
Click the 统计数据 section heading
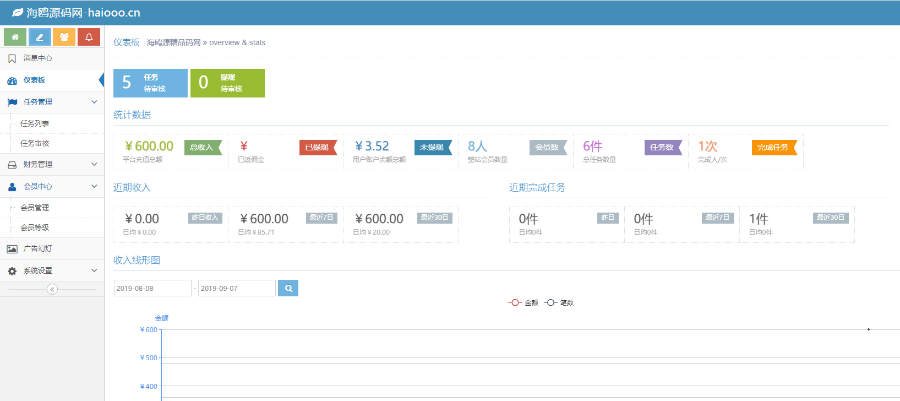pyautogui.click(x=132, y=115)
